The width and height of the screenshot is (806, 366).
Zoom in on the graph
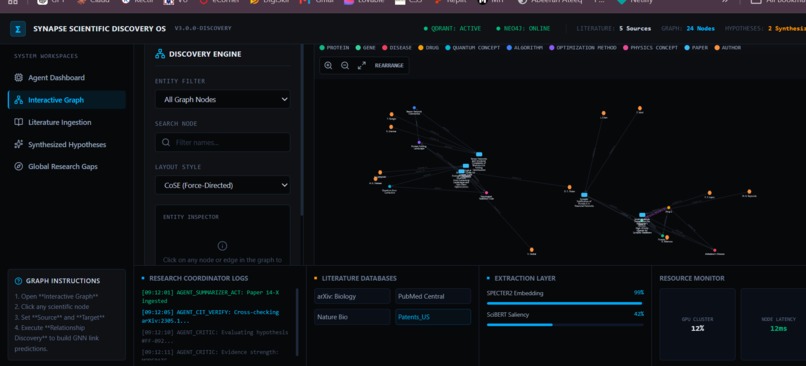tap(328, 66)
